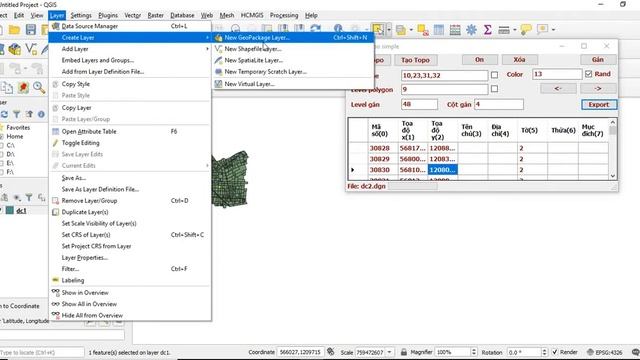Viewport: 640px width, 360px height.
Task: Click the Map Tips speech bubble icon
Action: tap(526, 29)
